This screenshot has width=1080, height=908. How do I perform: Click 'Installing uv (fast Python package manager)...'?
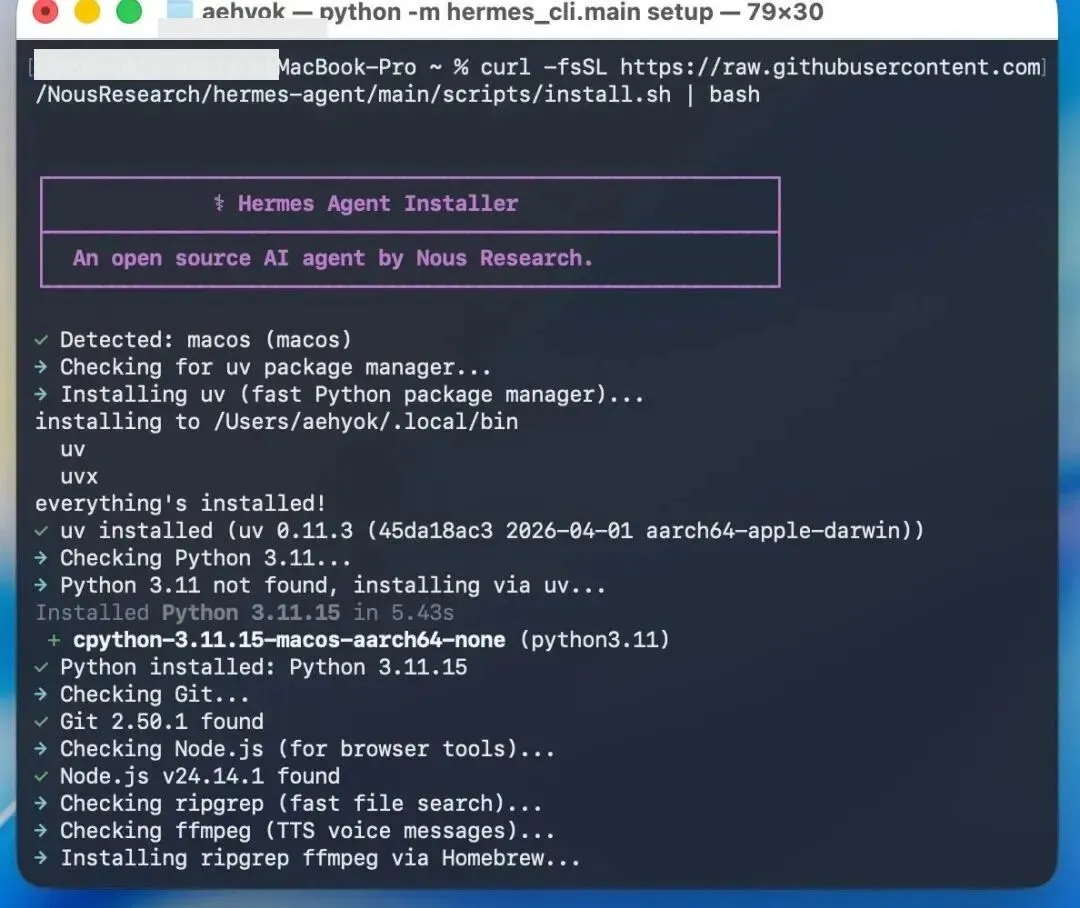352,395
